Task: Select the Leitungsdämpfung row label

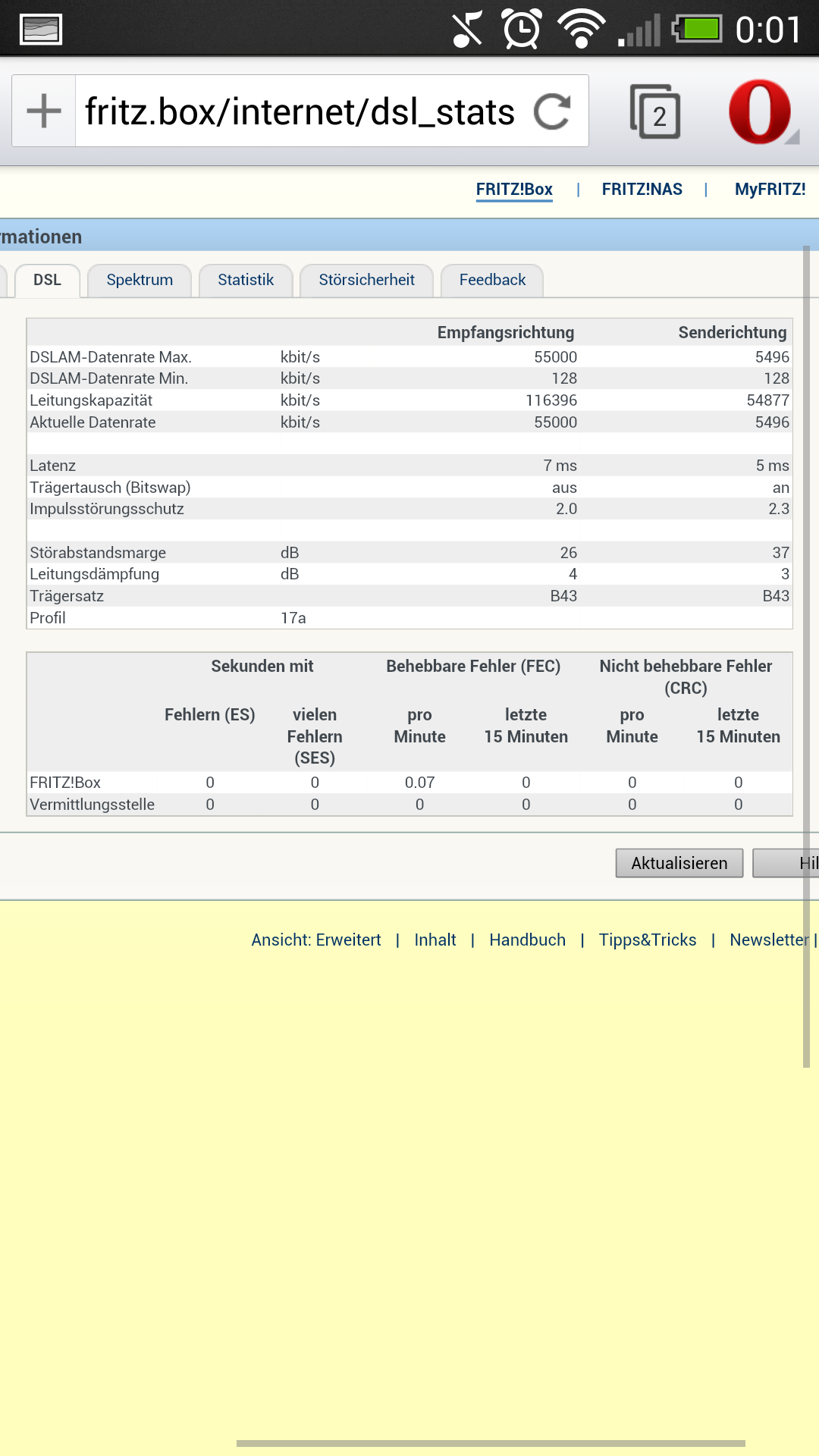Action: (x=94, y=574)
